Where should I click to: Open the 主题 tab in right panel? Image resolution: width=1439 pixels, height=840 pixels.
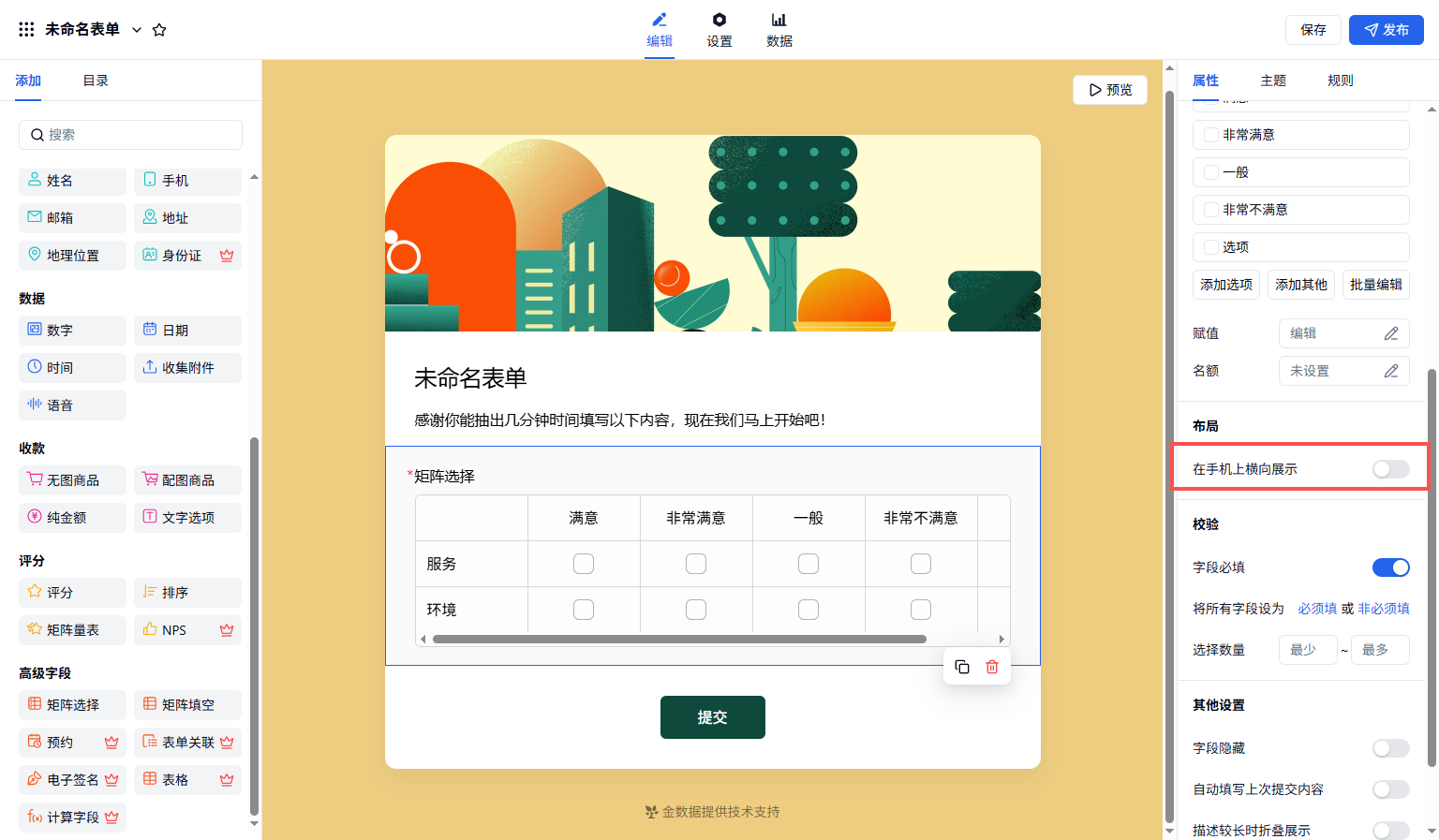1273,81
